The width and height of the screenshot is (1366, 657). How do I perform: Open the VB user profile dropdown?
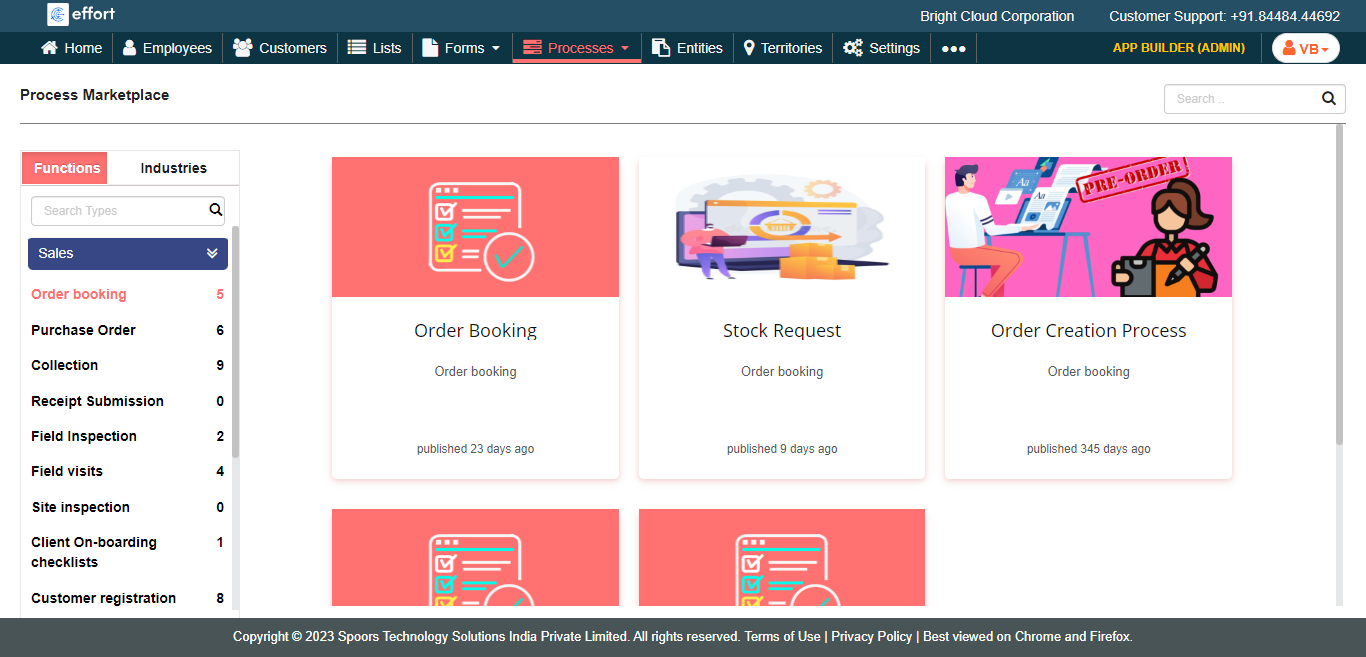[x=1305, y=48]
